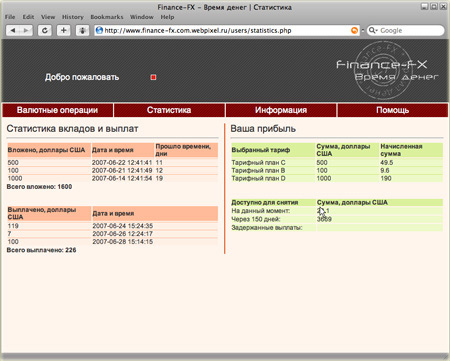Select the Тарифный план B row
The image size is (450, 361).
337,170
